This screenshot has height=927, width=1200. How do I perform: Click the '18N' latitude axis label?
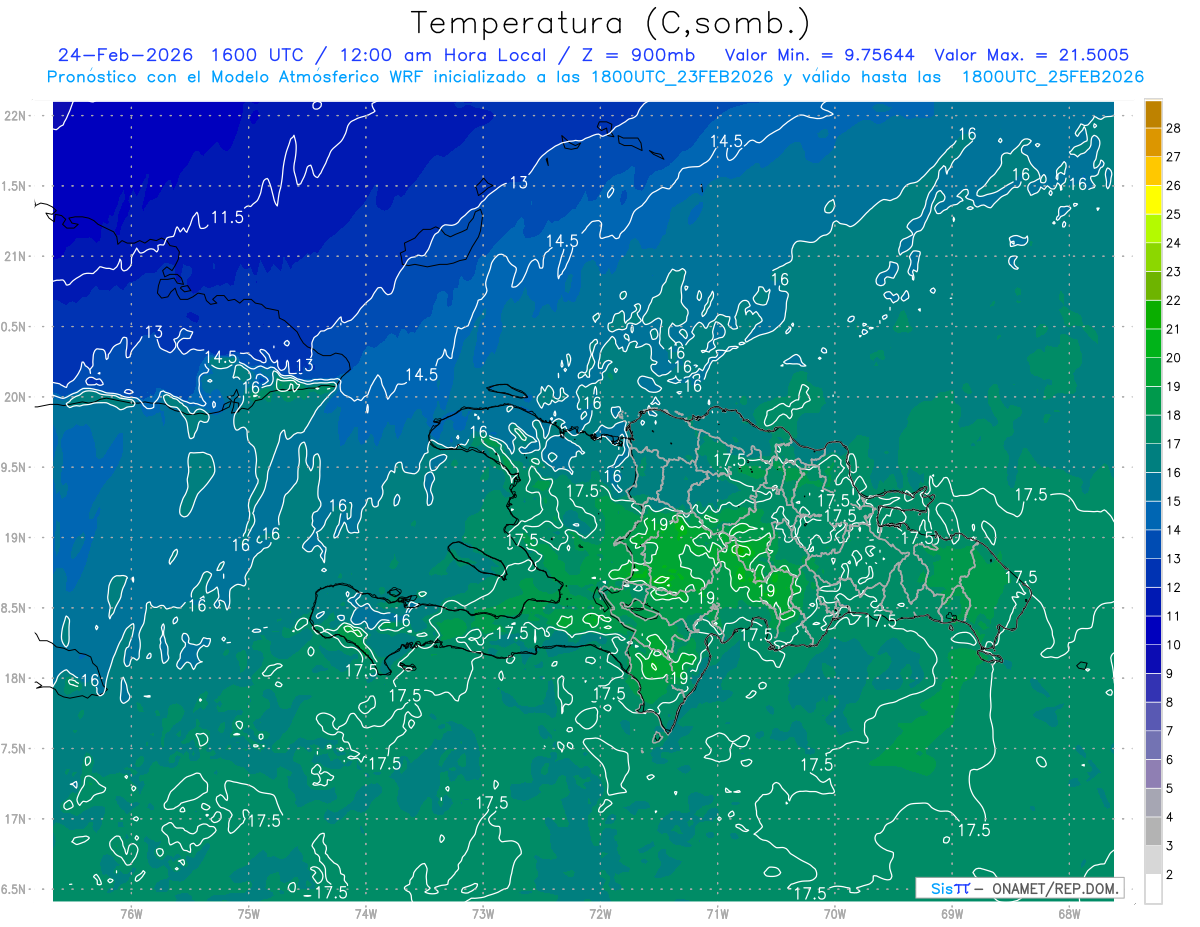click(x=15, y=678)
